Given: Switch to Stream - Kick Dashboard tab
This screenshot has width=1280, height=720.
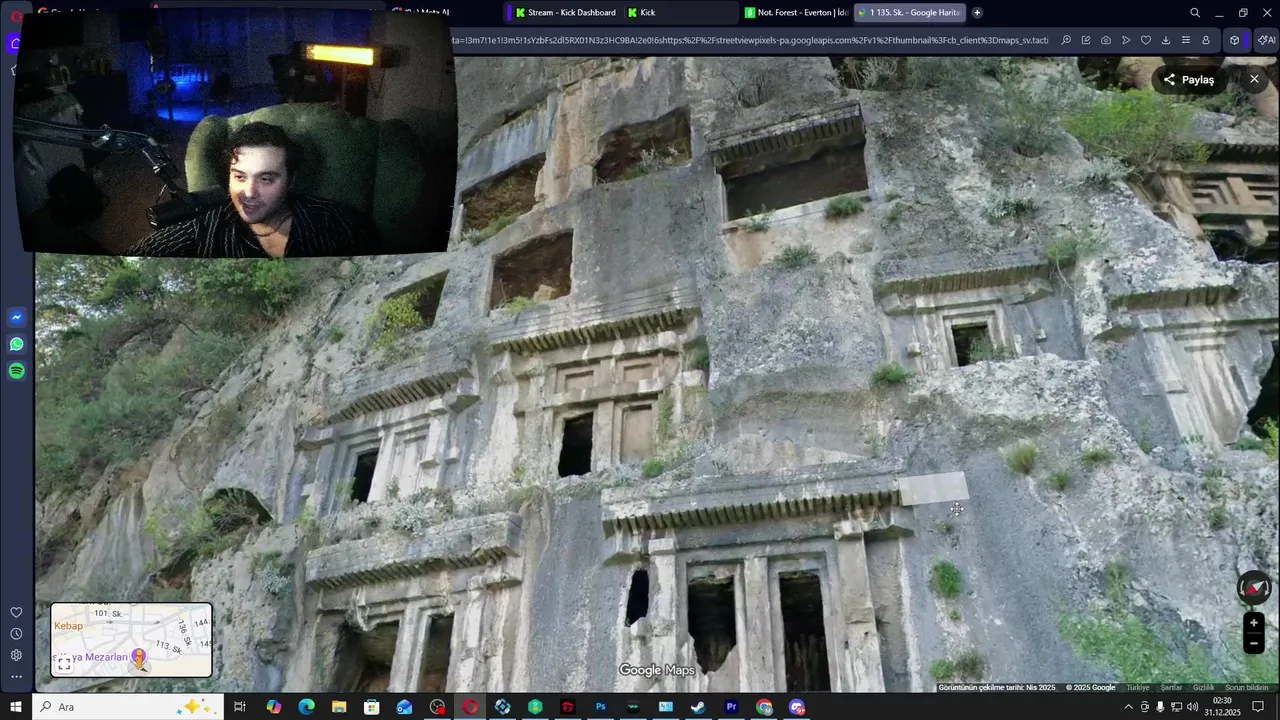Looking at the screenshot, I should [x=566, y=13].
